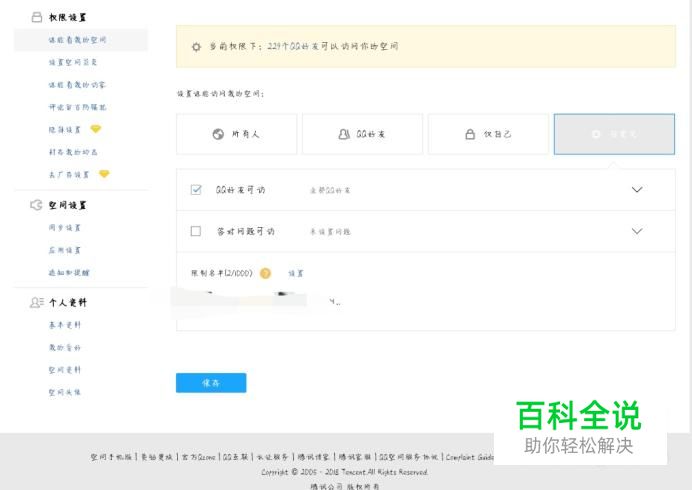Open 去广告设置 sidebar item

tap(69, 175)
